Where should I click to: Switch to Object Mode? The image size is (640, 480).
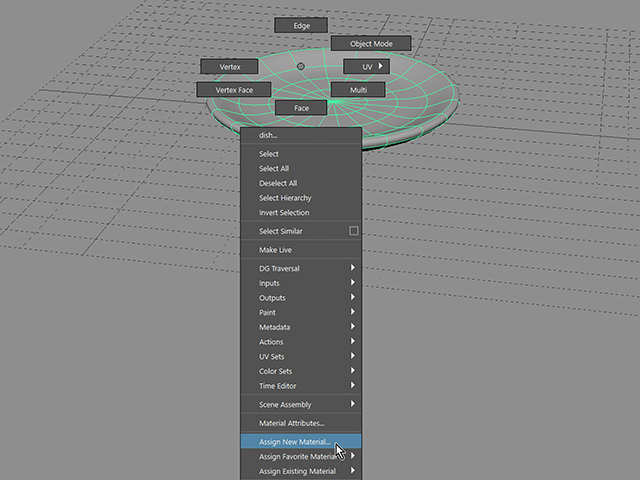371,44
